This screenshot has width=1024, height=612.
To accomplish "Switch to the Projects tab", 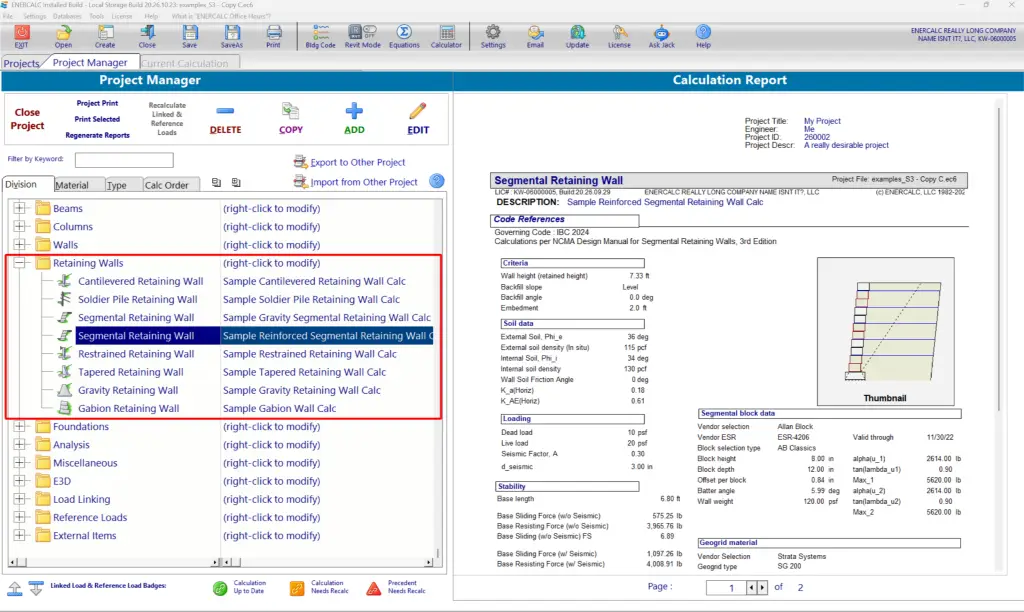I will [x=22, y=63].
